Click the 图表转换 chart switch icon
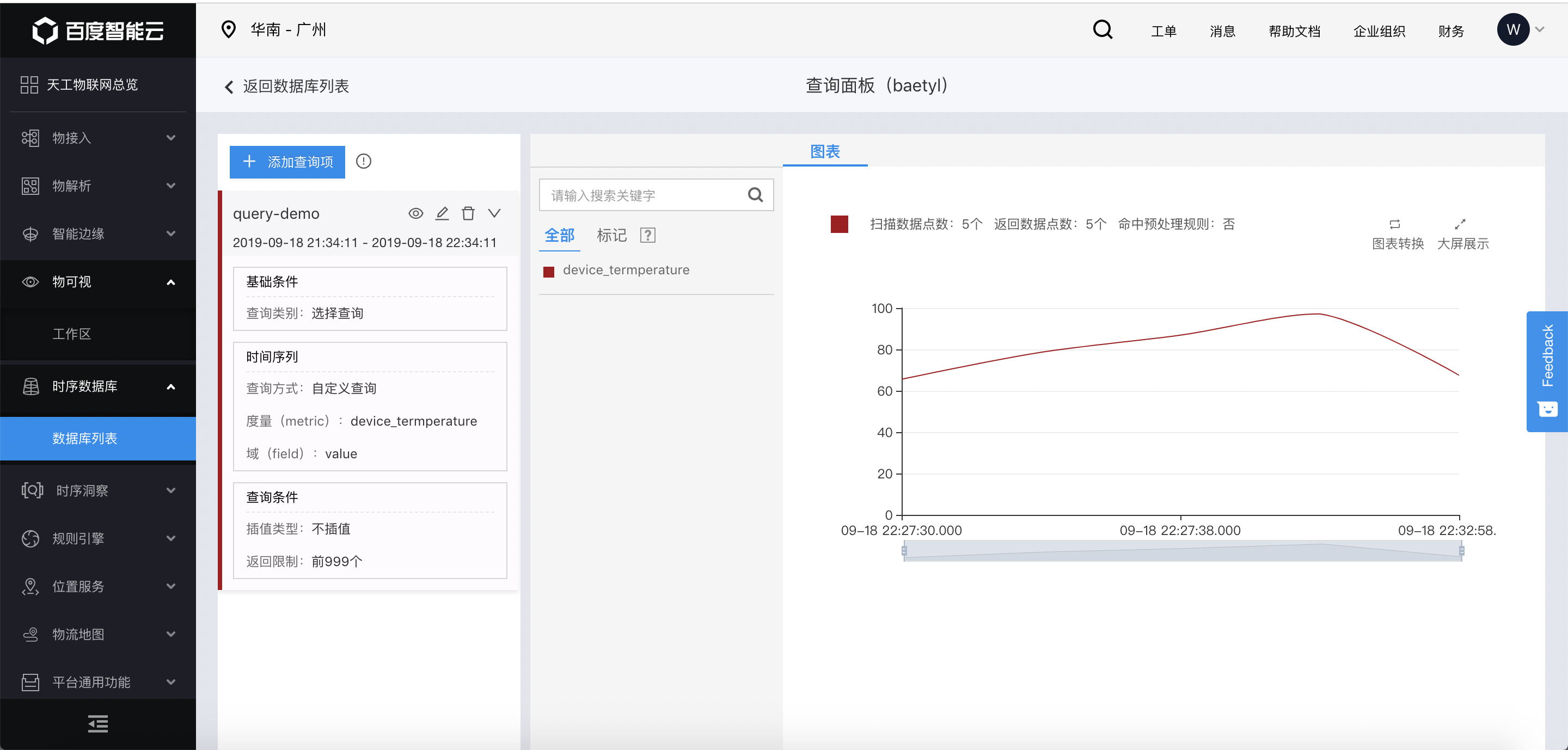 coord(1394,224)
